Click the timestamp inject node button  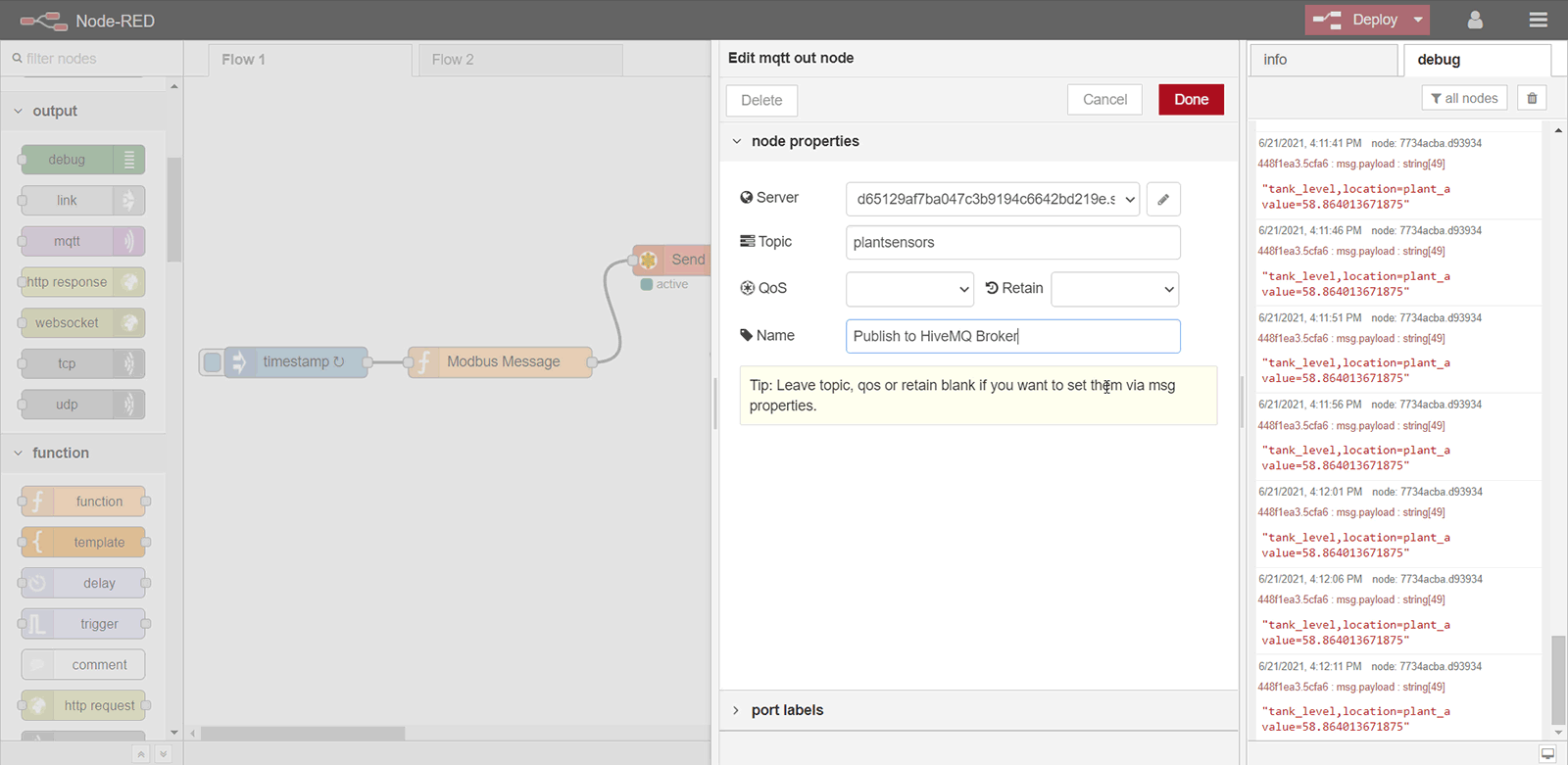coord(212,362)
